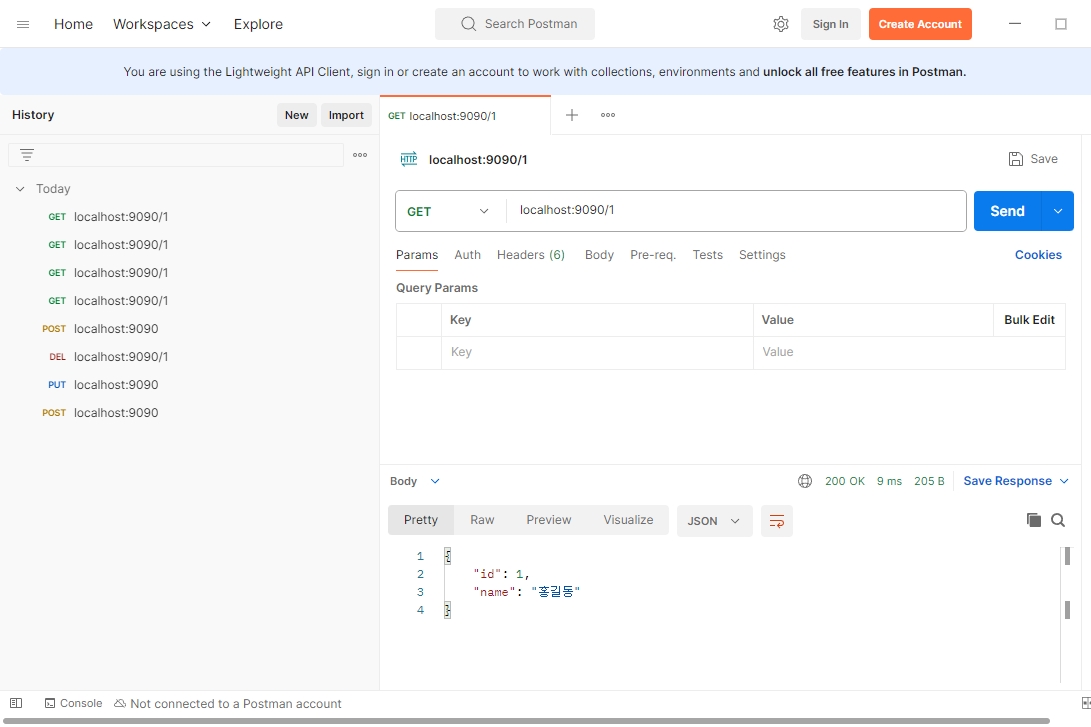This screenshot has height=727, width=1091.
Task: Open the Headers (6) tab
Action: click(531, 255)
